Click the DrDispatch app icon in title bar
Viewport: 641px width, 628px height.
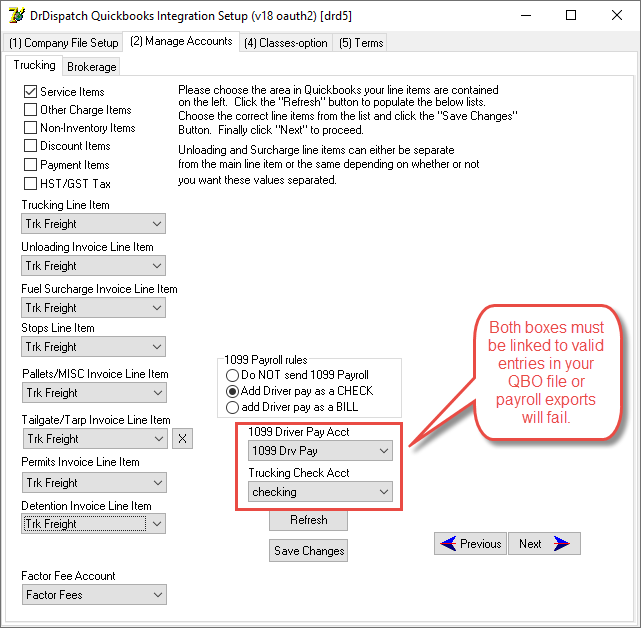[17, 16]
